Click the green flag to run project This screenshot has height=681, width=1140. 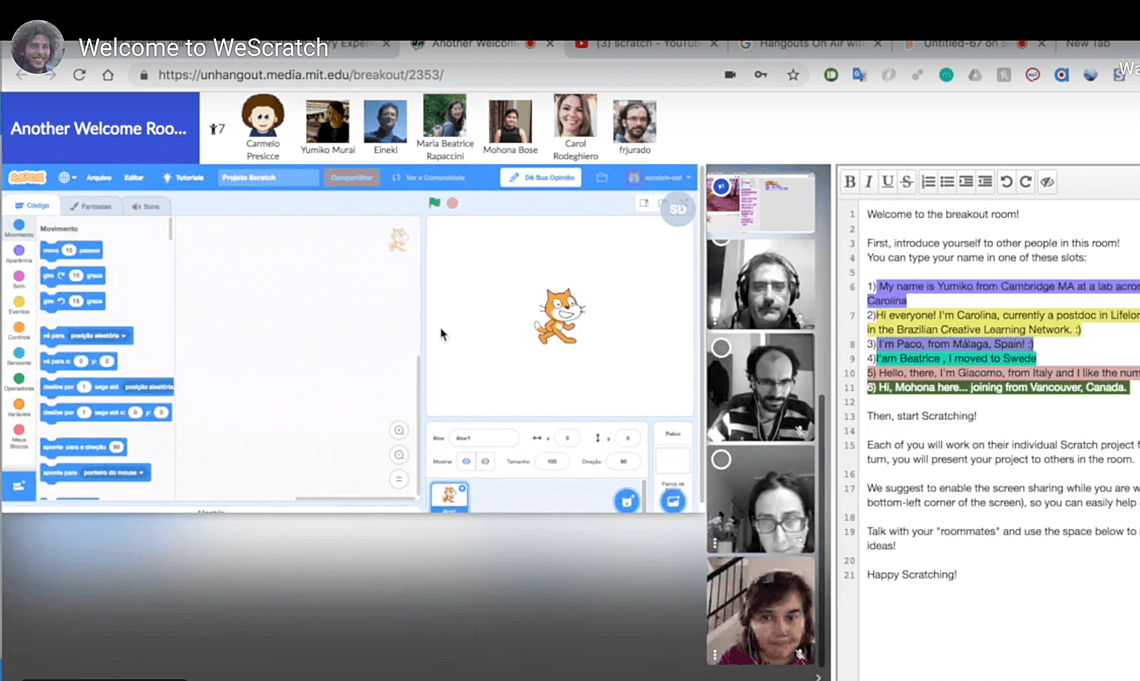click(434, 203)
